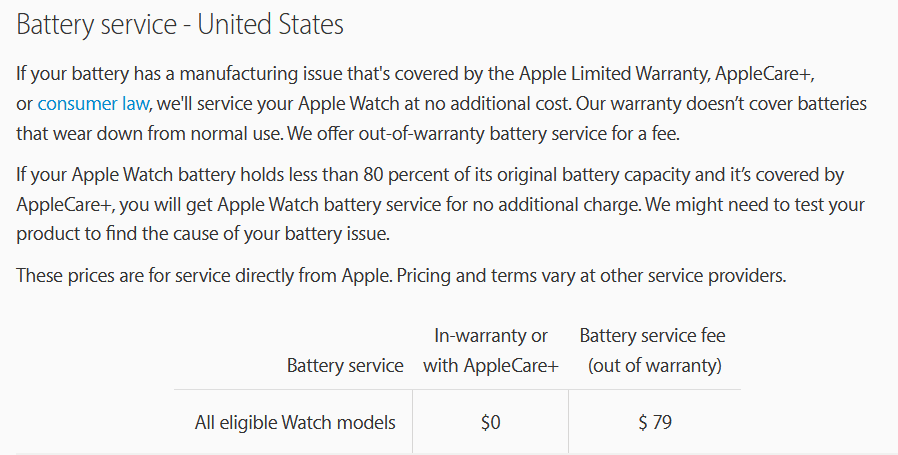Click the Battery service fee column header
Screen dimensions: 898x455
(652, 350)
